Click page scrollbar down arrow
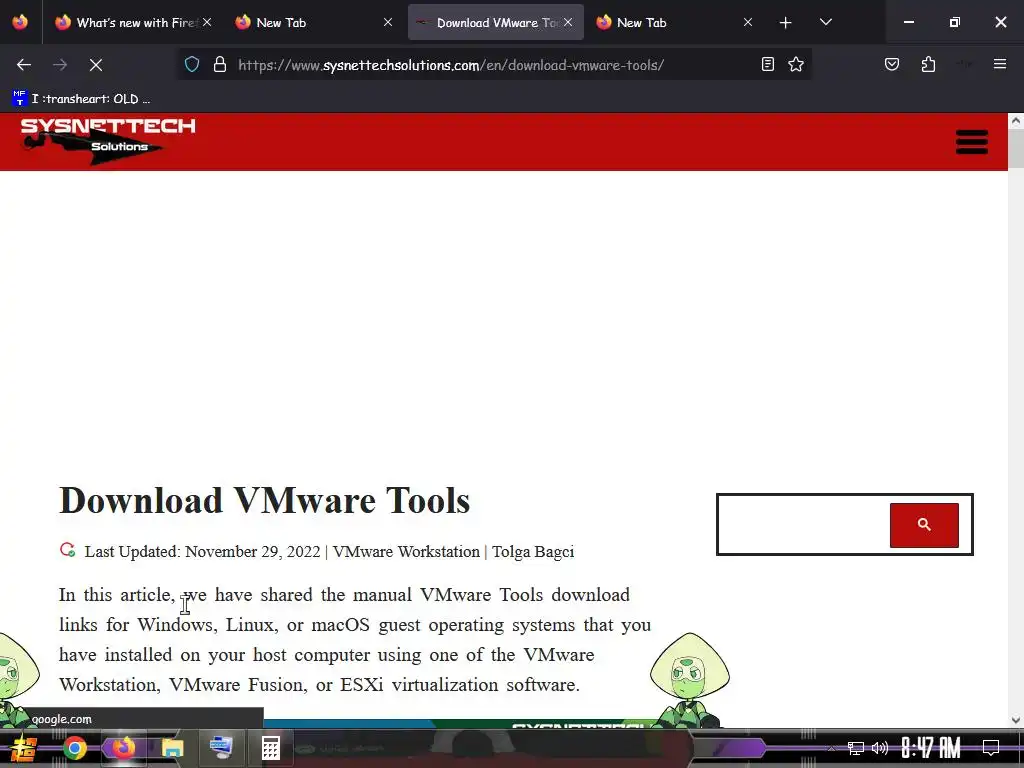Screen dimensions: 1024x768 [x=1016, y=720]
